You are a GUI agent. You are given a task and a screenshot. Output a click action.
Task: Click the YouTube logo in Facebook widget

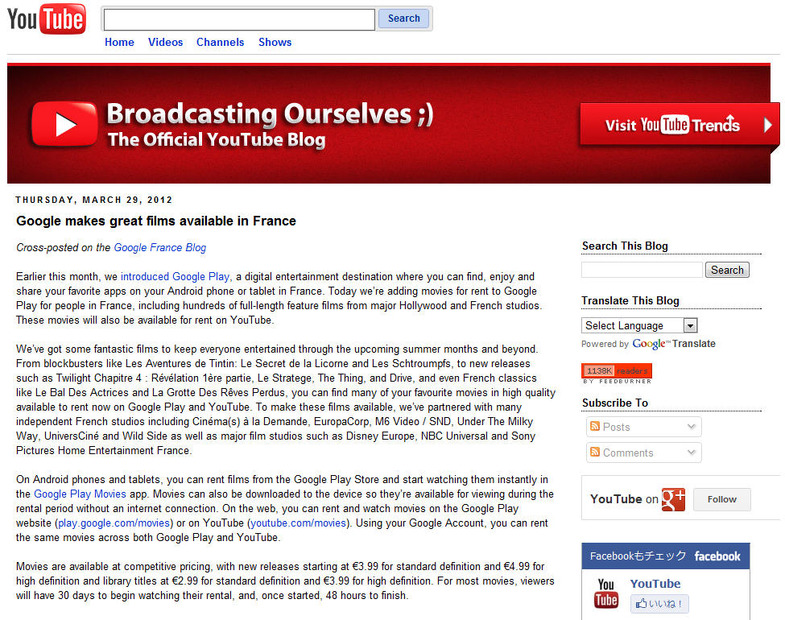pyautogui.click(x=606, y=593)
